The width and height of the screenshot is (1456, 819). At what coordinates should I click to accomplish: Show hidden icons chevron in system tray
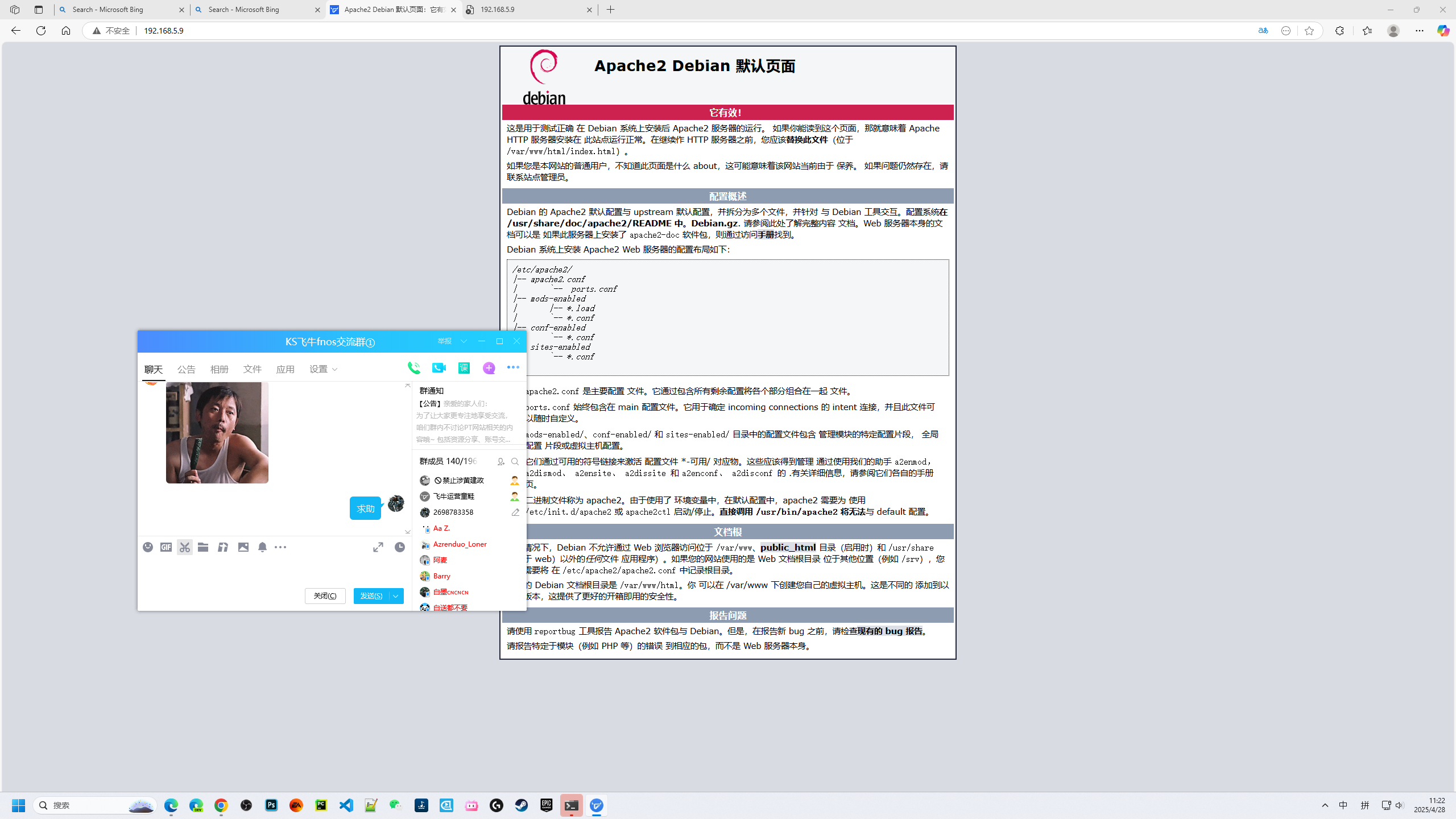(1325, 805)
